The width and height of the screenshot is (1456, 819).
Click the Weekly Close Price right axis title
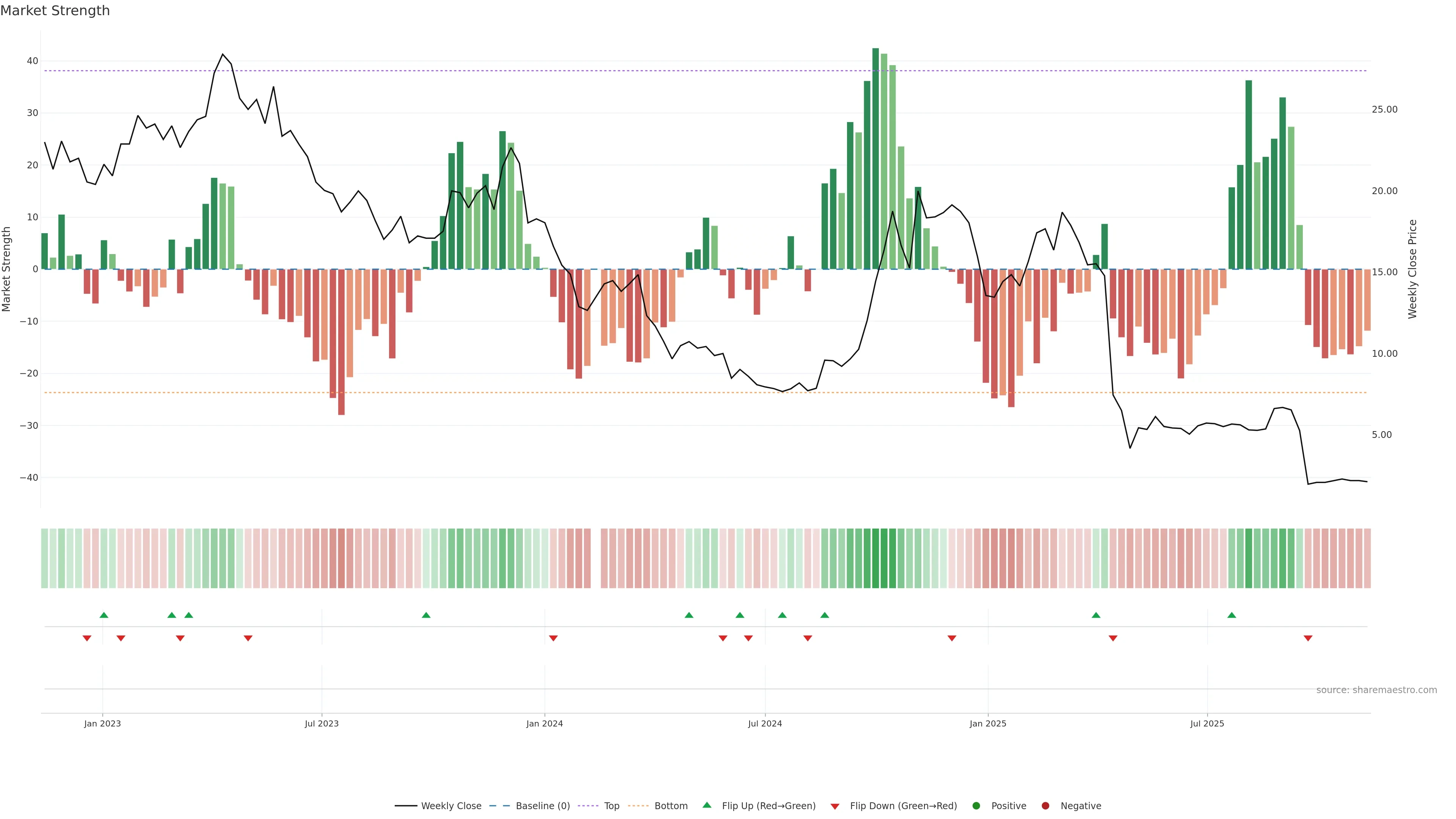[x=1412, y=269]
